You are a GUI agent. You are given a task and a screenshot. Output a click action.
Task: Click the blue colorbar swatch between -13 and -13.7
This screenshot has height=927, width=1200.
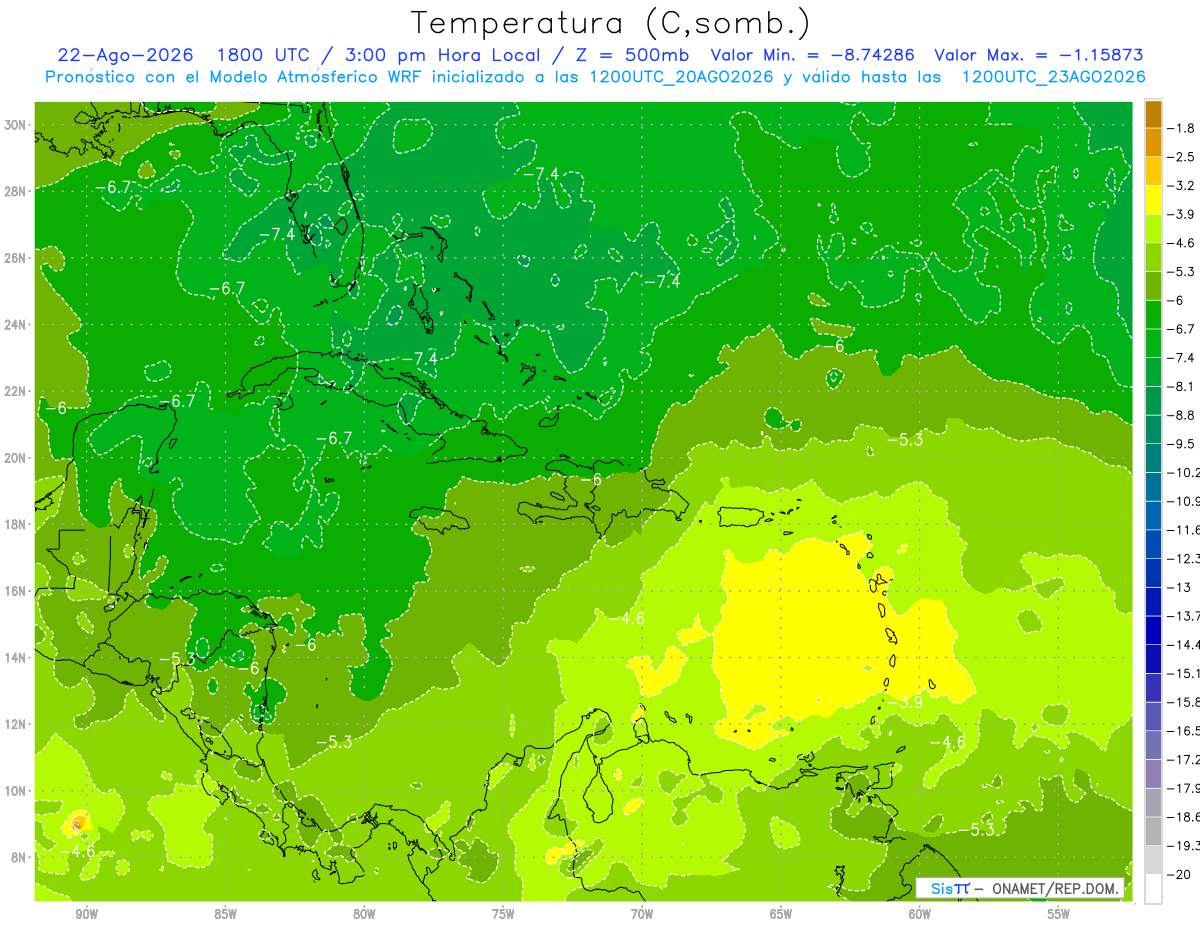(1153, 601)
